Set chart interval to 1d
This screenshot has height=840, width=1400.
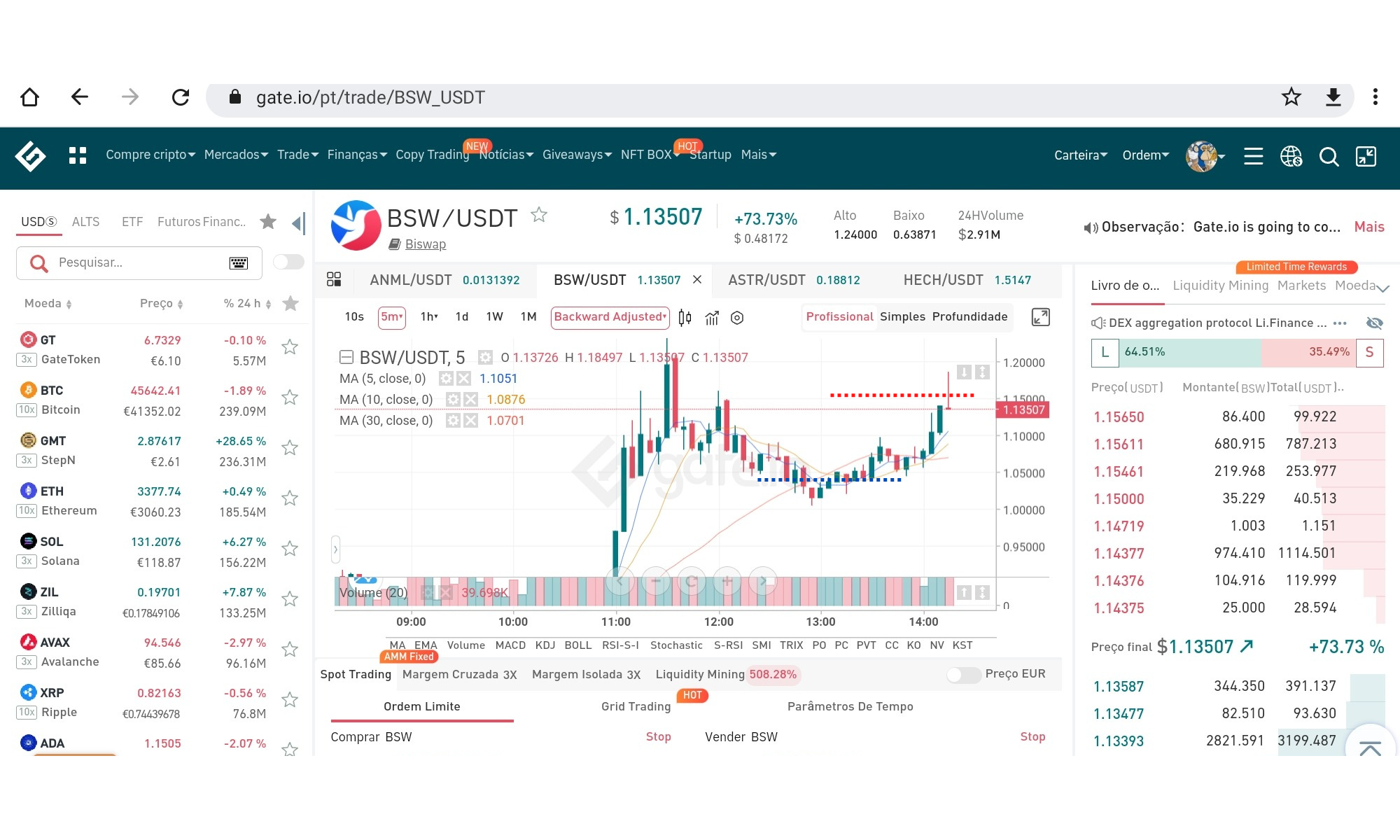(x=462, y=317)
